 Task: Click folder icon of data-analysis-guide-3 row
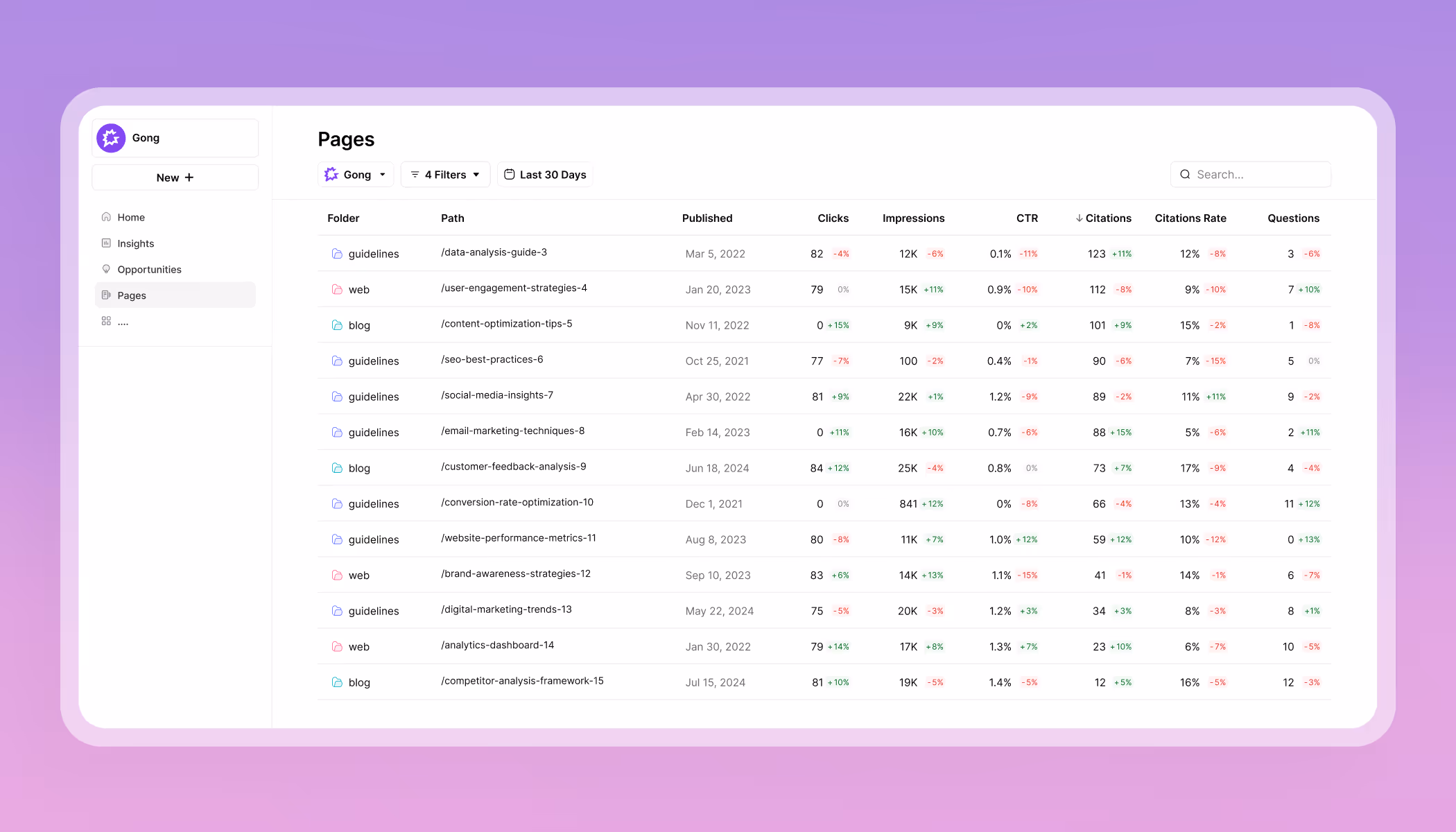click(337, 254)
